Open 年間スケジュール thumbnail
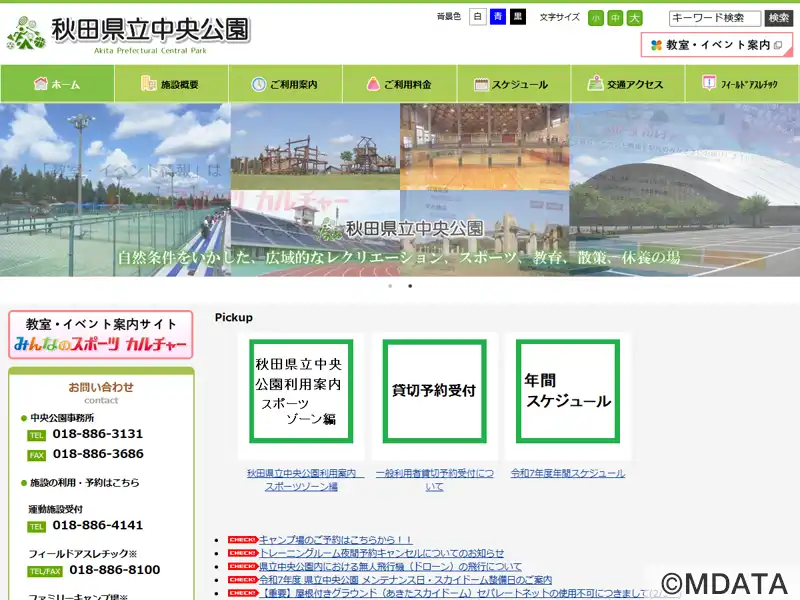 (x=568, y=391)
